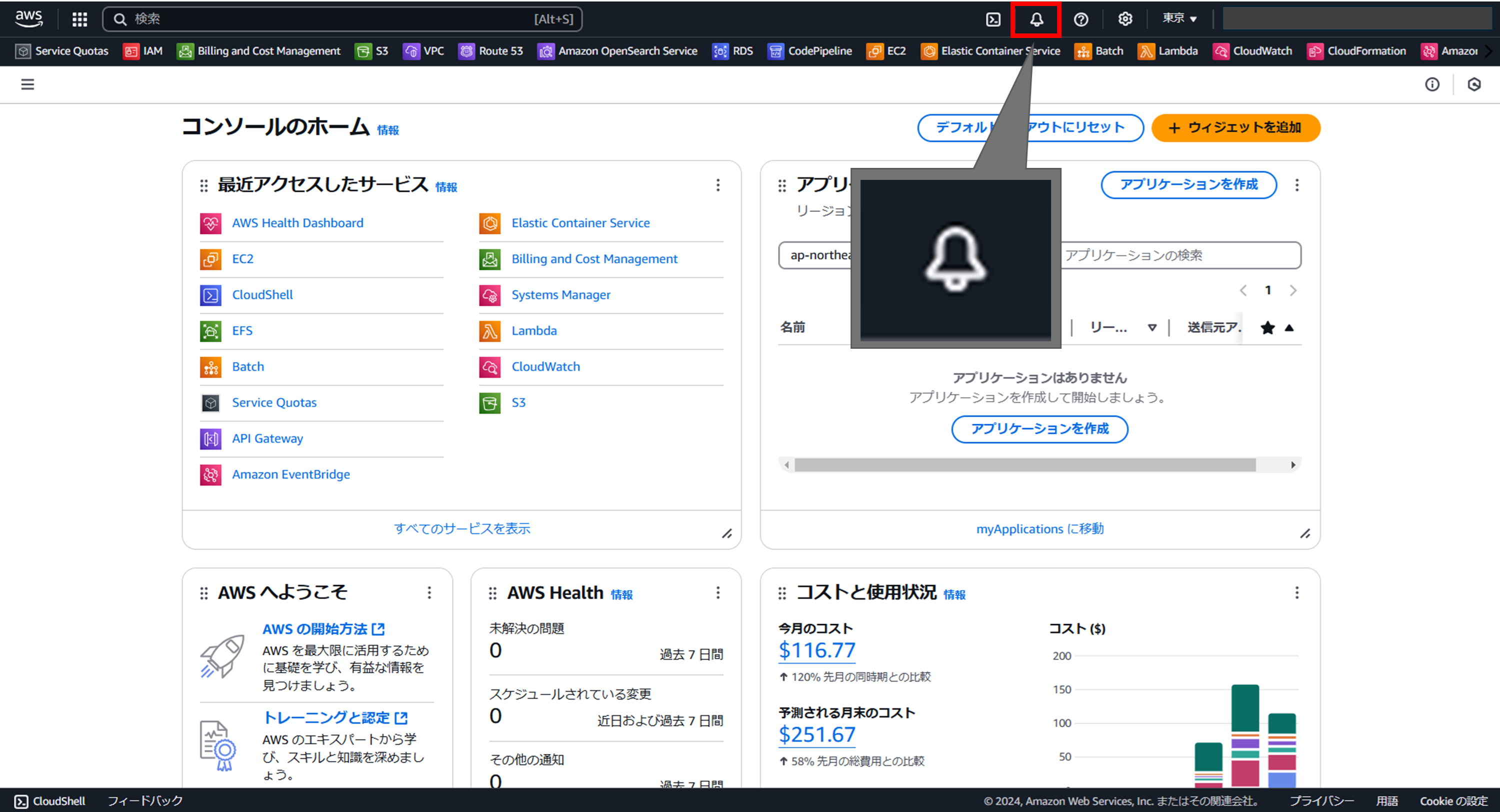The image size is (1500, 812).
Task: Toggle the hamburger side navigation menu
Action: click(27, 84)
